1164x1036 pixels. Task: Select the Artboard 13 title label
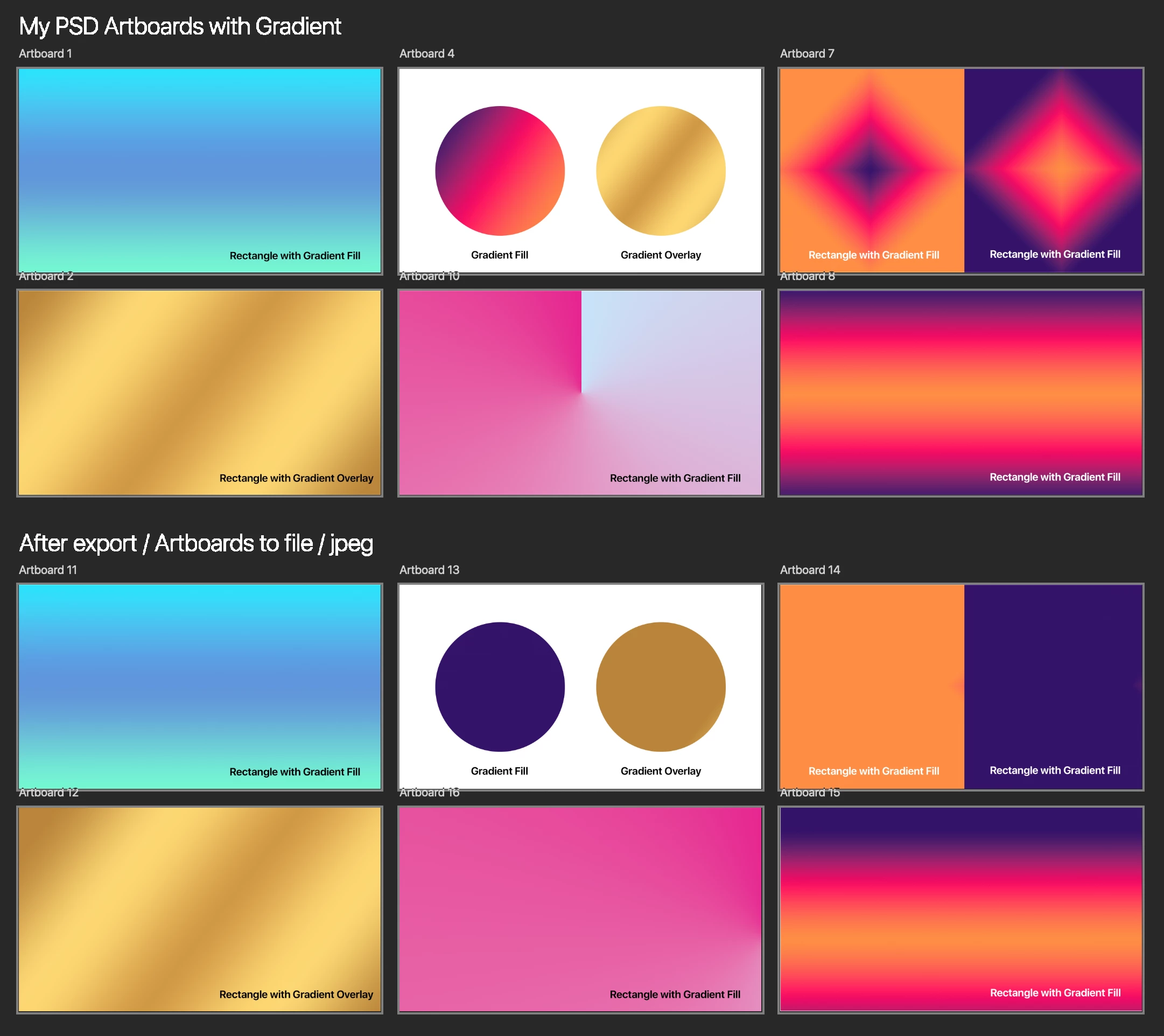pyautogui.click(x=429, y=570)
